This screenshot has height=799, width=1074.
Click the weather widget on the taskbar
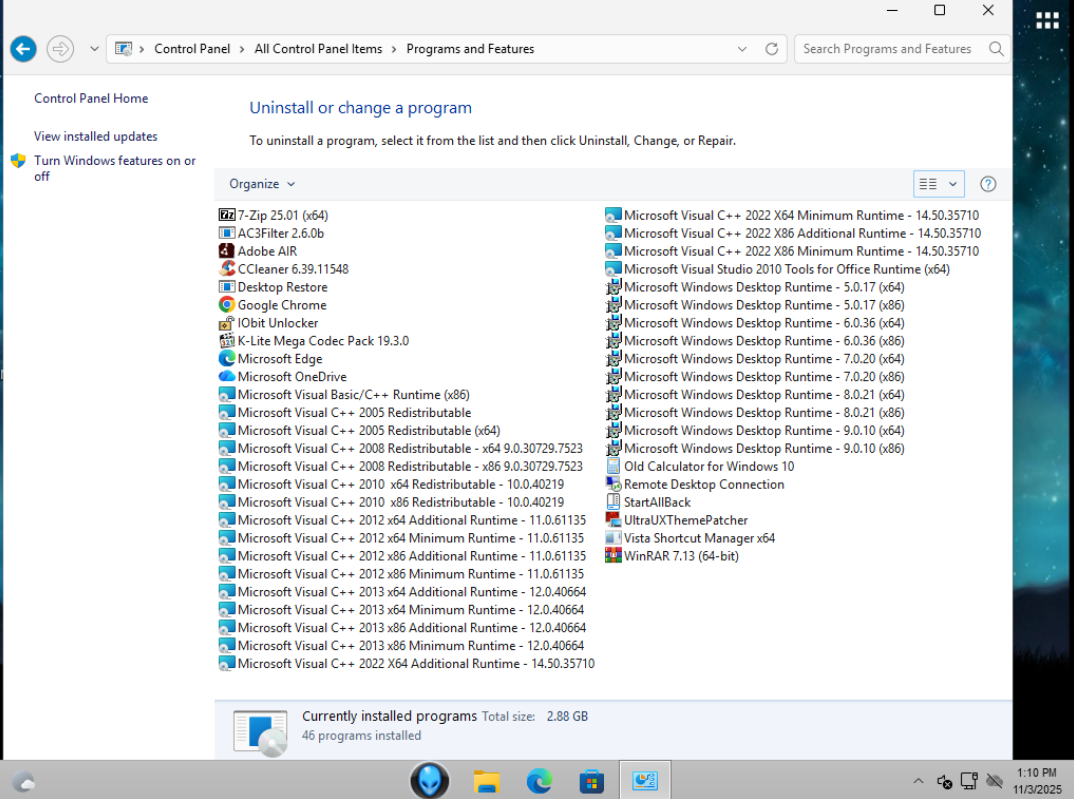pyautogui.click(x=23, y=781)
